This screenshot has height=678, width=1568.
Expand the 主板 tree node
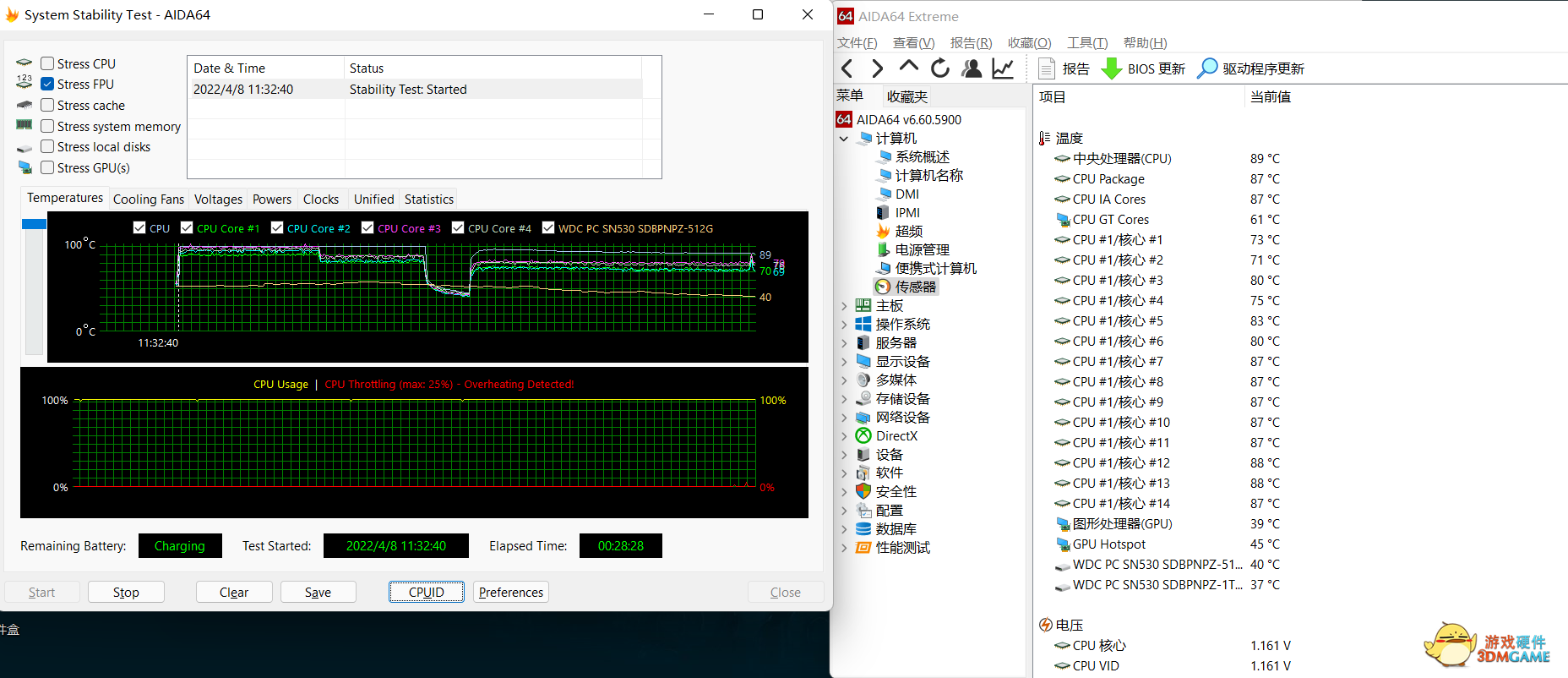844,306
